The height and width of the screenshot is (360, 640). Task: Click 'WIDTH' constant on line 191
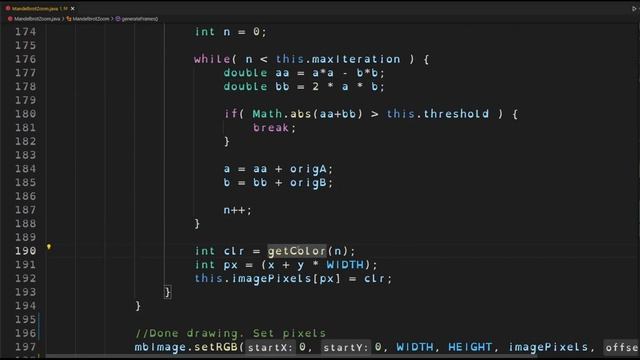tap(345, 265)
